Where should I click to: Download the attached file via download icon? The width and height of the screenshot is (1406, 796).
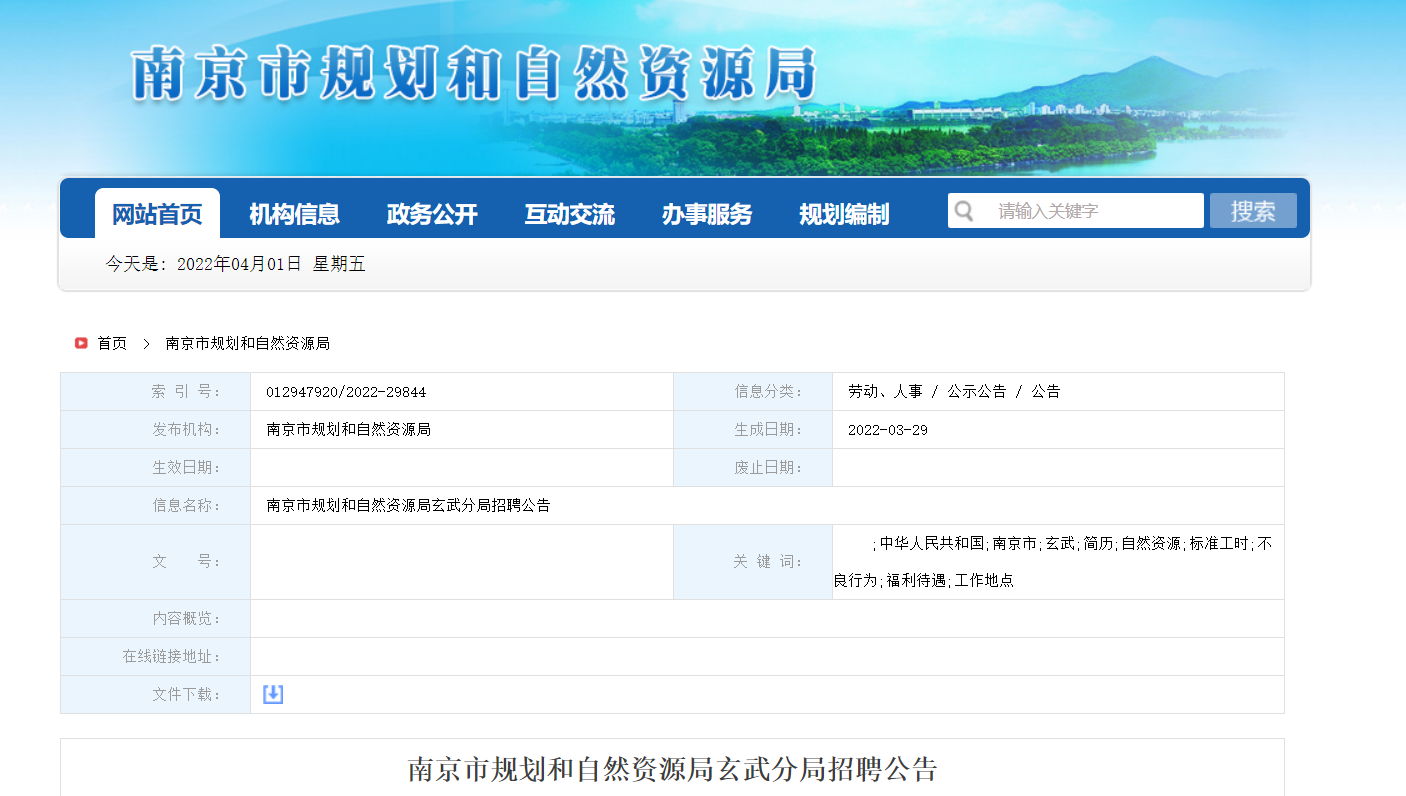click(273, 694)
